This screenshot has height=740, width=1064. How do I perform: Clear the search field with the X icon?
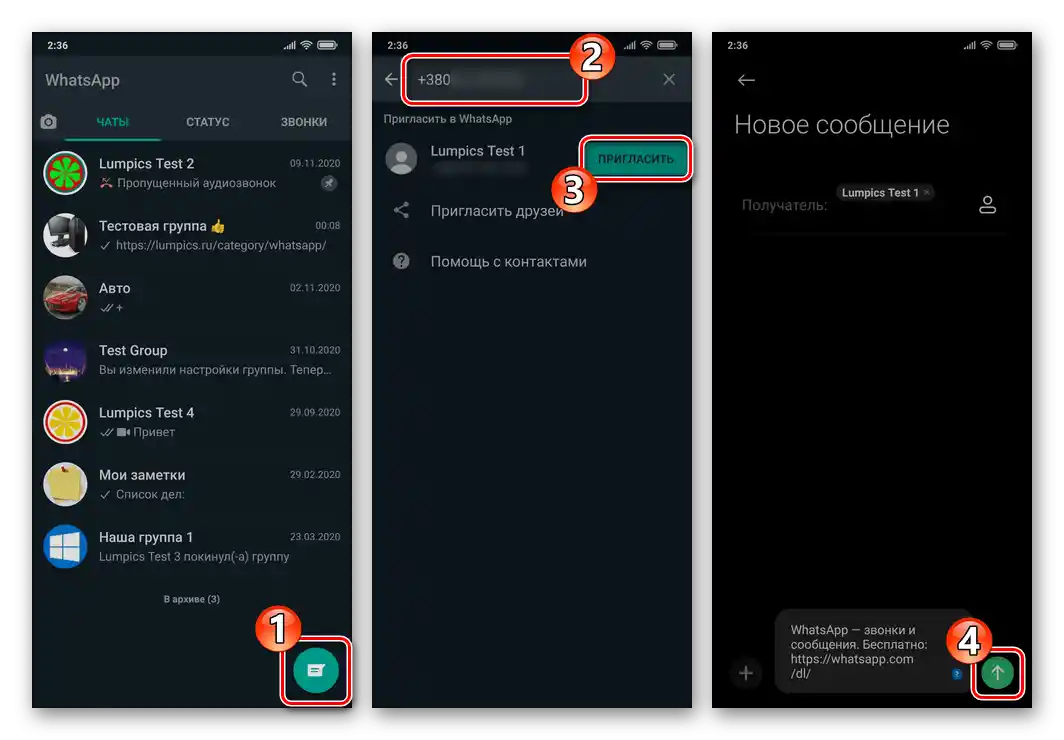(x=669, y=79)
